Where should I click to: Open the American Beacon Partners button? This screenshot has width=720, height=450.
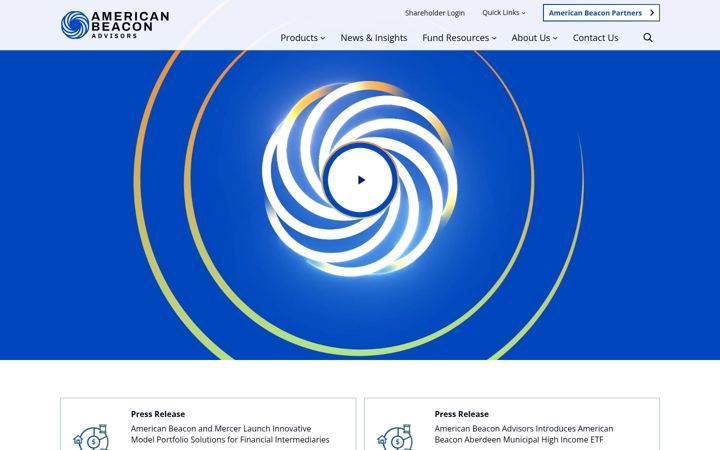601,13
